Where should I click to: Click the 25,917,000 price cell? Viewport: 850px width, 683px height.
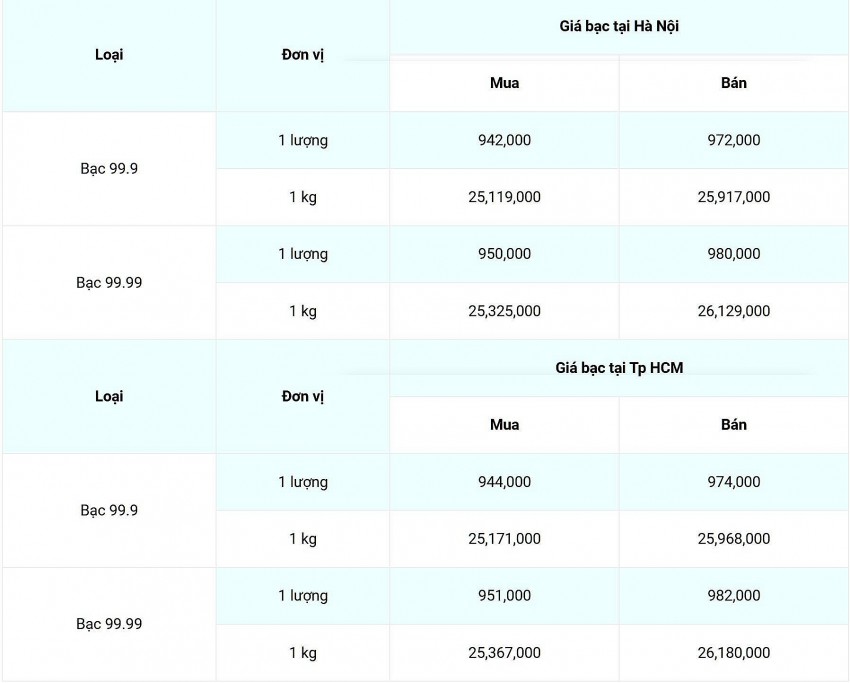click(733, 197)
